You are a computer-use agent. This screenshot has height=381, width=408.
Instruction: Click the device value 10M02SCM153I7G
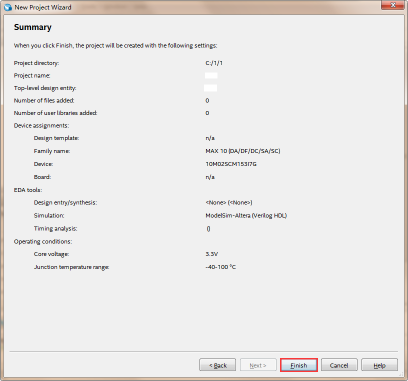point(231,164)
